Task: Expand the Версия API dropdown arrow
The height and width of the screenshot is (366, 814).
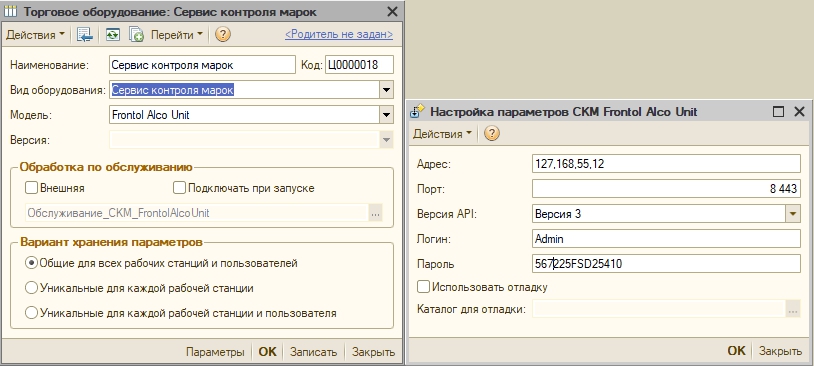Action: point(793,213)
